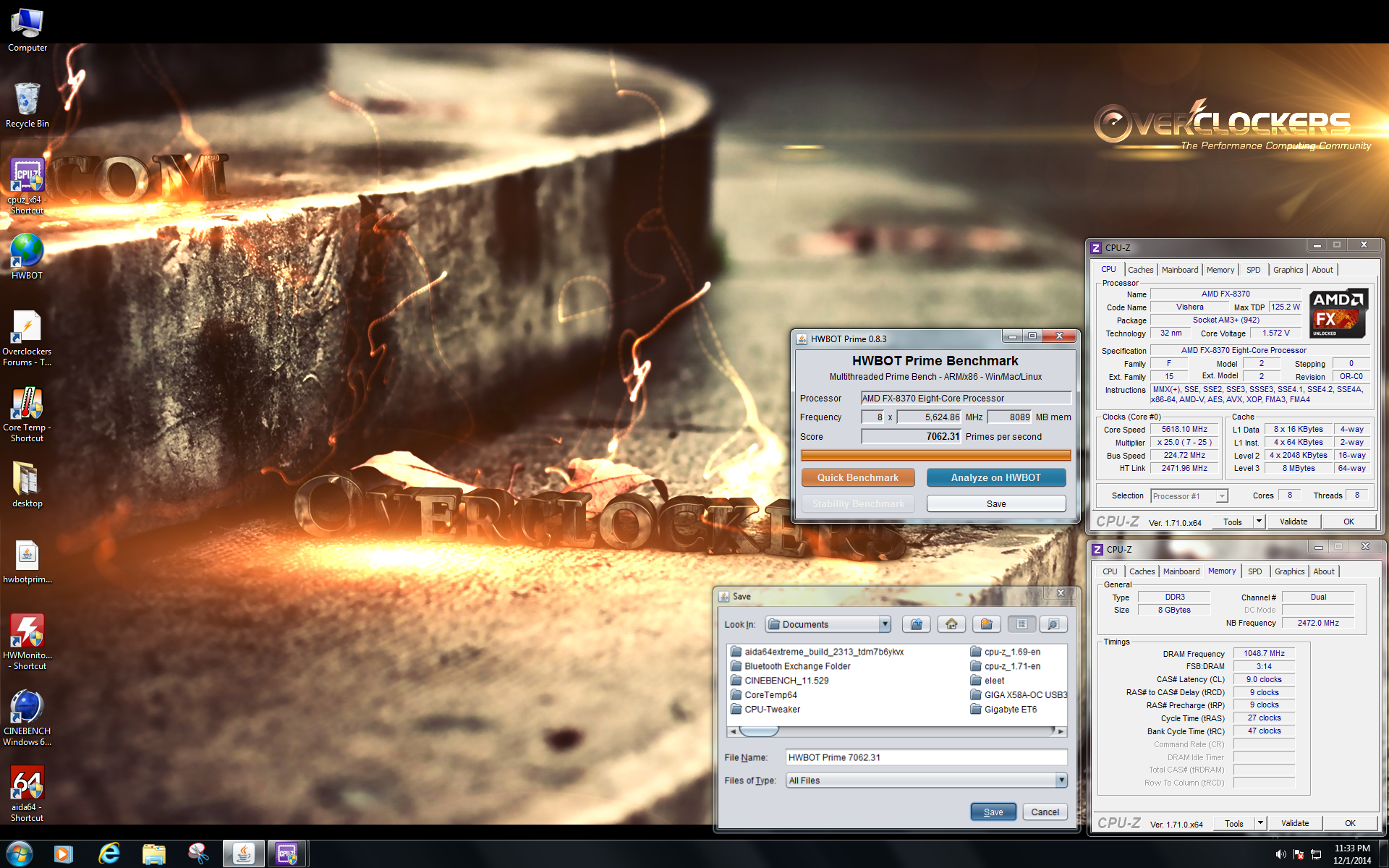Switch to Caches tab in top CPU-Z window

(x=1141, y=270)
